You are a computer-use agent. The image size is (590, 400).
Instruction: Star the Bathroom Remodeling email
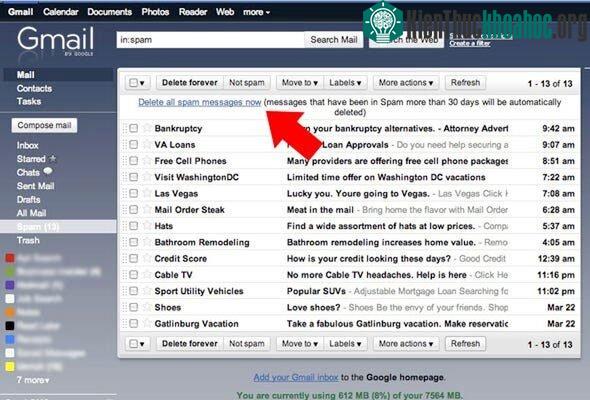tap(147, 242)
